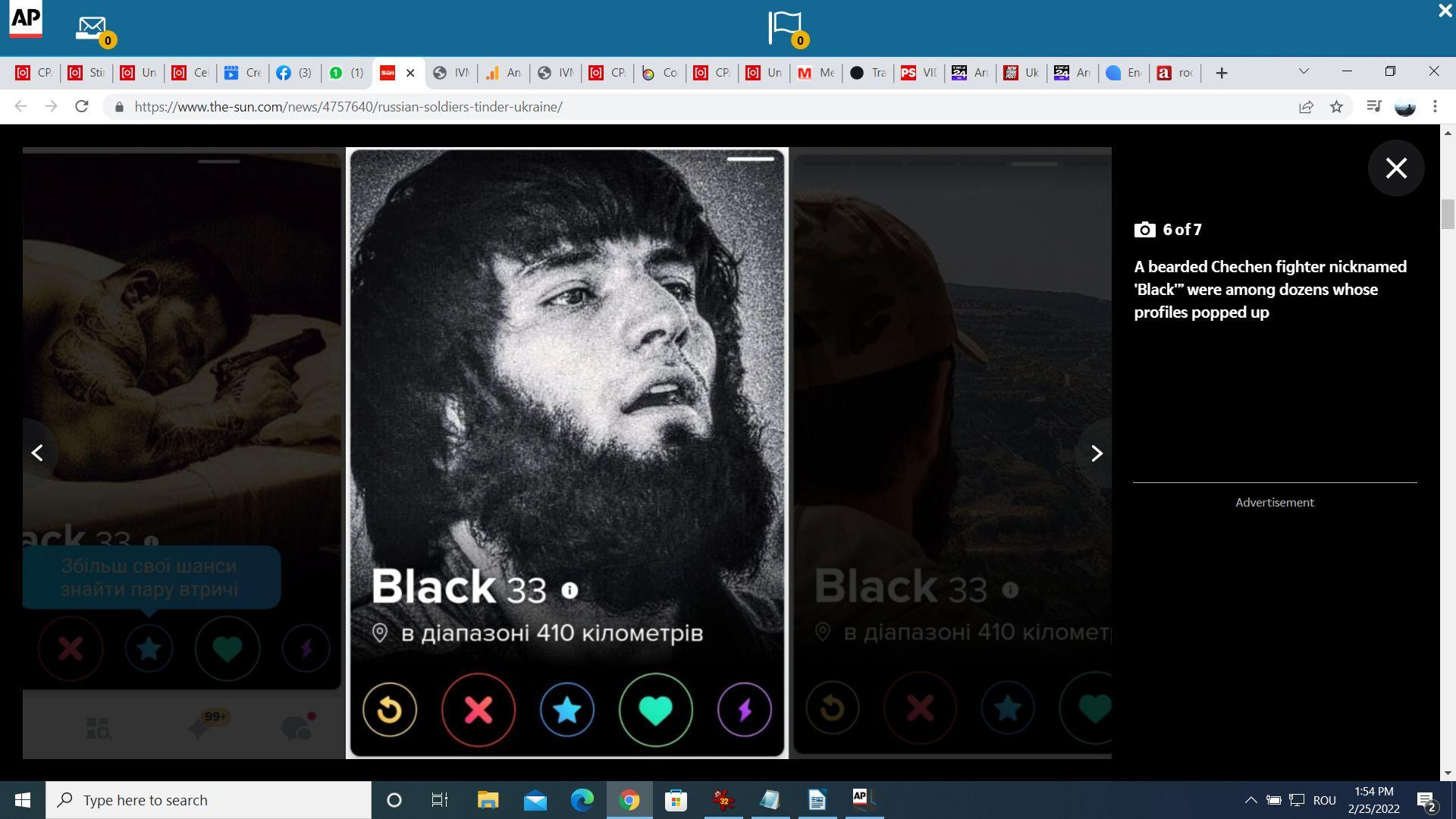Image resolution: width=1456 pixels, height=819 pixels.
Task: Switch to the Facebook (3) tab
Action: pos(294,73)
